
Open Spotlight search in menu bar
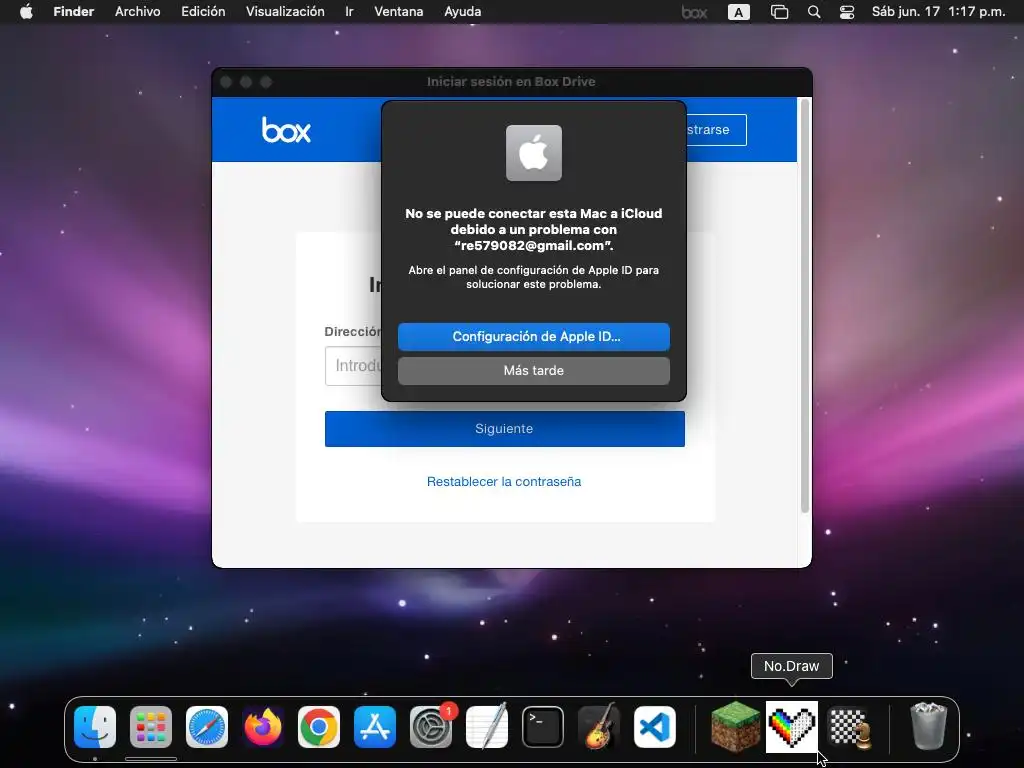click(x=814, y=12)
